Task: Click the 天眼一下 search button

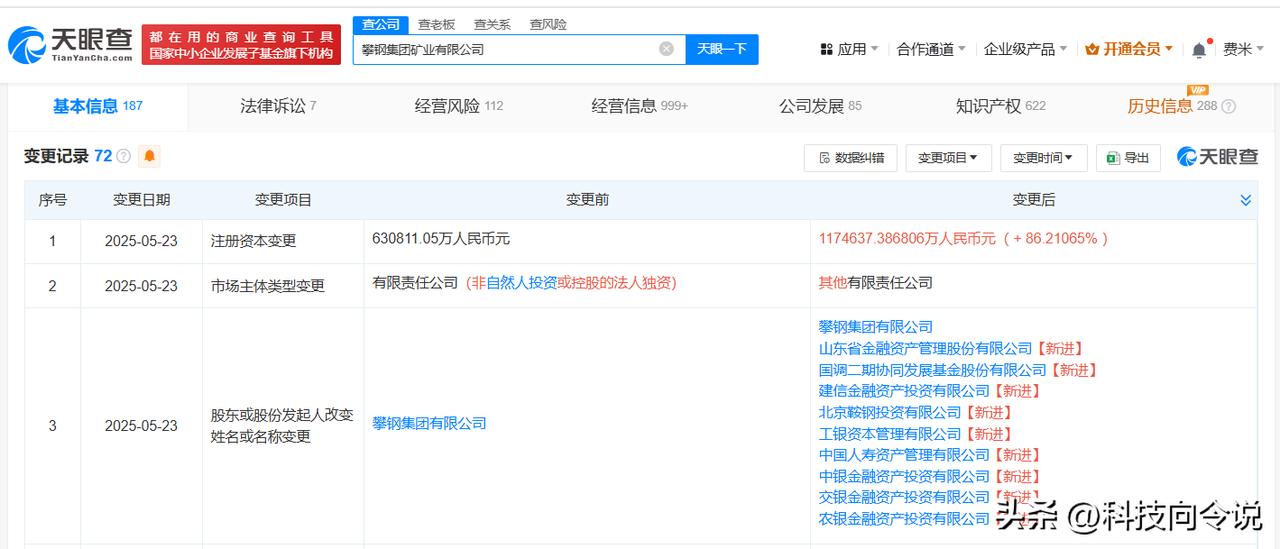Action: pyautogui.click(x=722, y=49)
